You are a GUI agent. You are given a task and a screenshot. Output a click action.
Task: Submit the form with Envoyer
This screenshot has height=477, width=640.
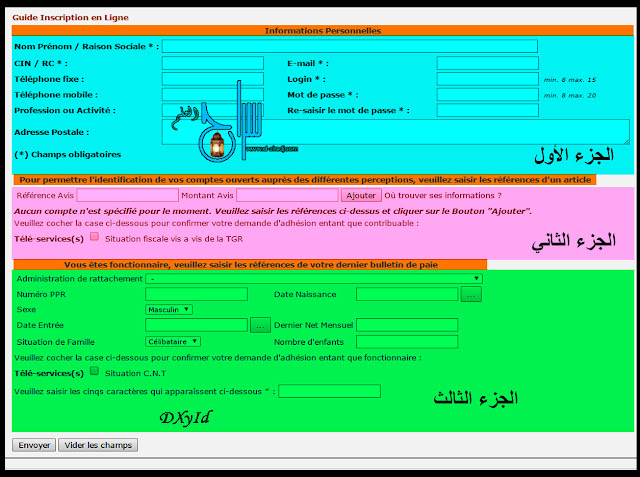(33, 445)
